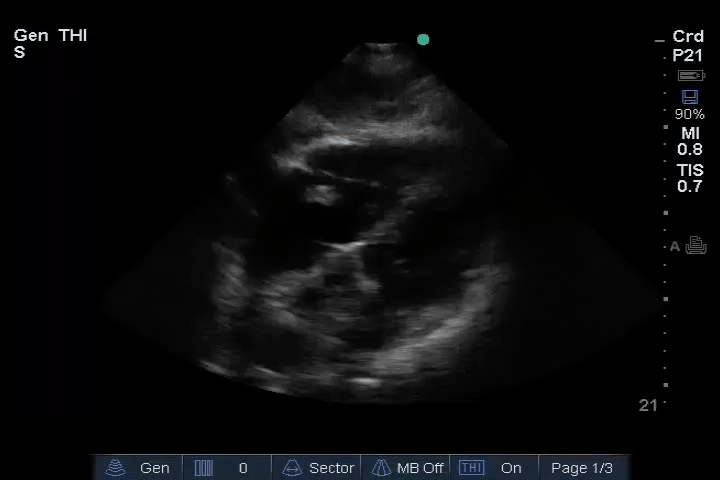Image resolution: width=720 pixels, height=480 pixels.
Task: Open the P21 transducer label
Action: click(x=688, y=56)
